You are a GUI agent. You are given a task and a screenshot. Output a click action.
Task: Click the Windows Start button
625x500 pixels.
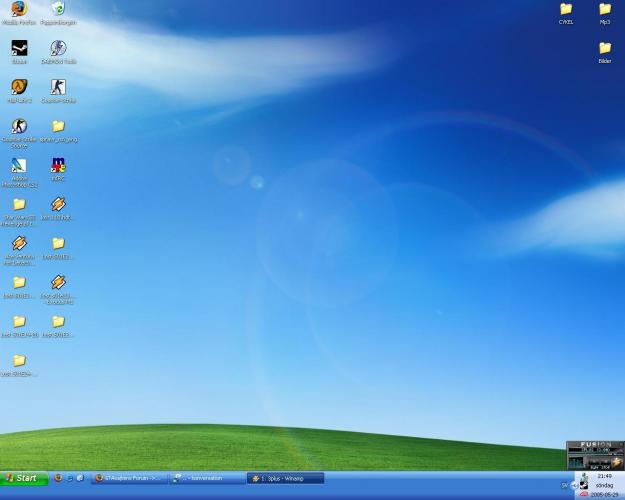tap(24, 478)
